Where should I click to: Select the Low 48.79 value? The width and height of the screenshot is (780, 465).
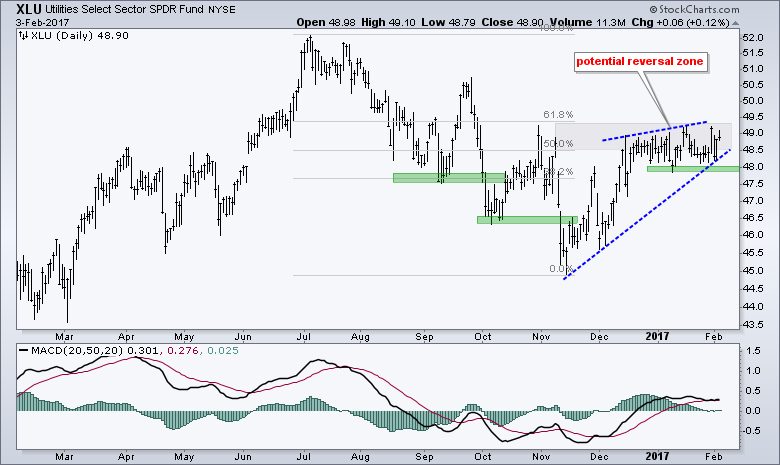pyautogui.click(x=449, y=22)
